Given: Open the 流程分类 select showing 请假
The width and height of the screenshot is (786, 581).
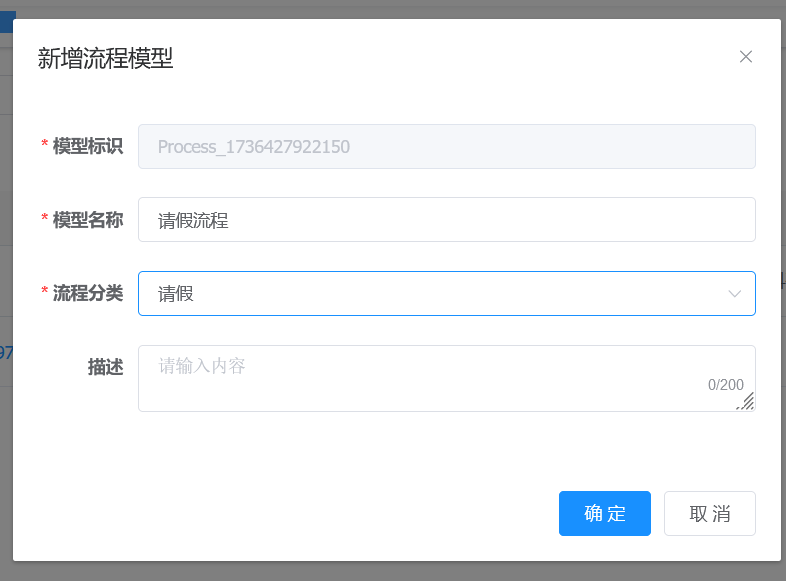Looking at the screenshot, I should [x=430, y=294].
